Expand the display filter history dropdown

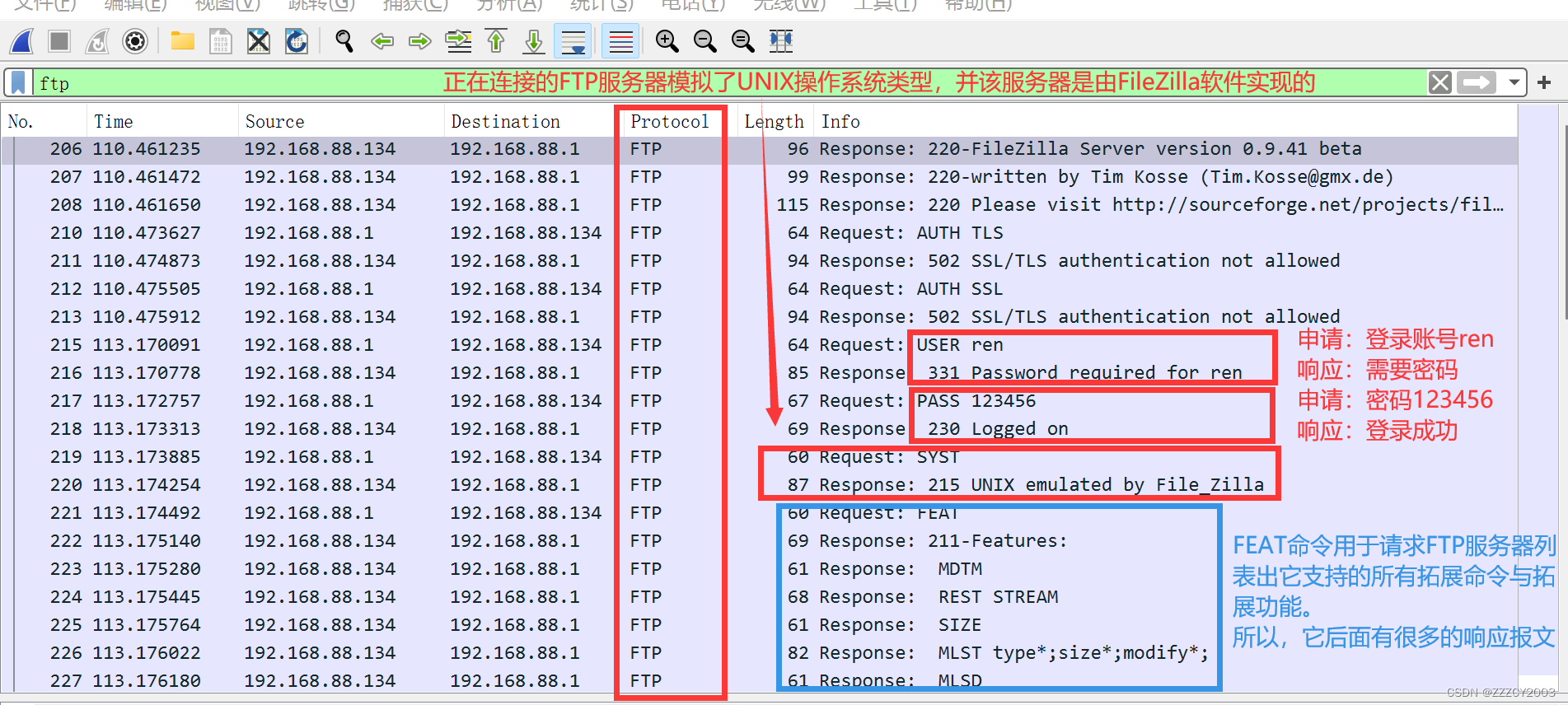coord(1514,82)
